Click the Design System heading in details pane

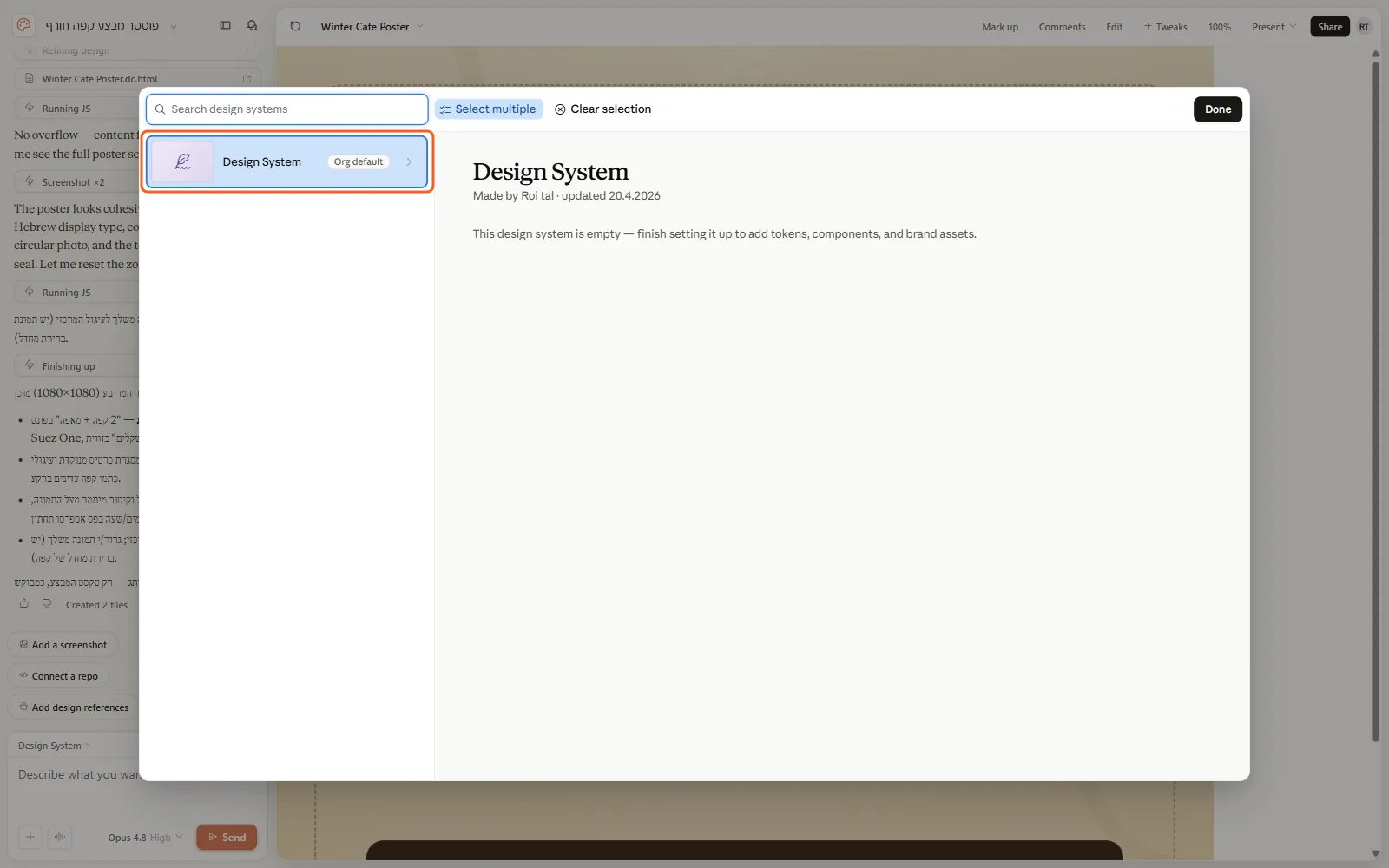[x=550, y=172]
